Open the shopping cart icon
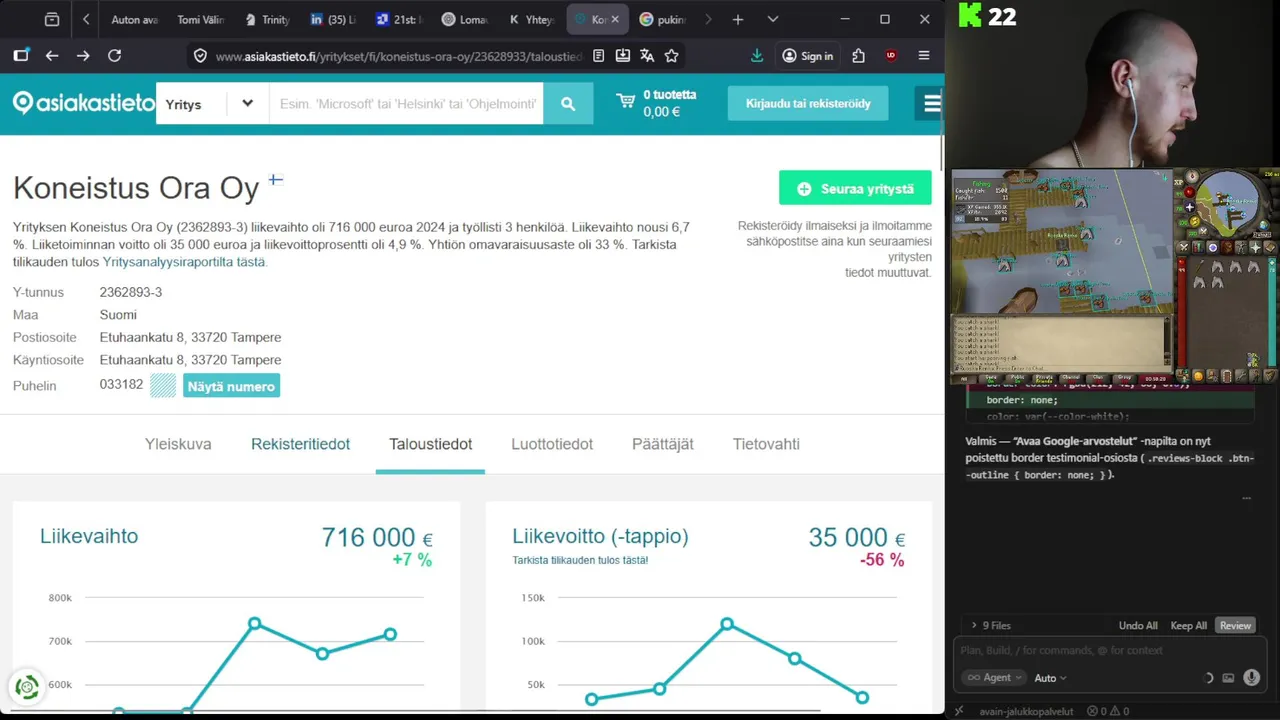 point(626,102)
